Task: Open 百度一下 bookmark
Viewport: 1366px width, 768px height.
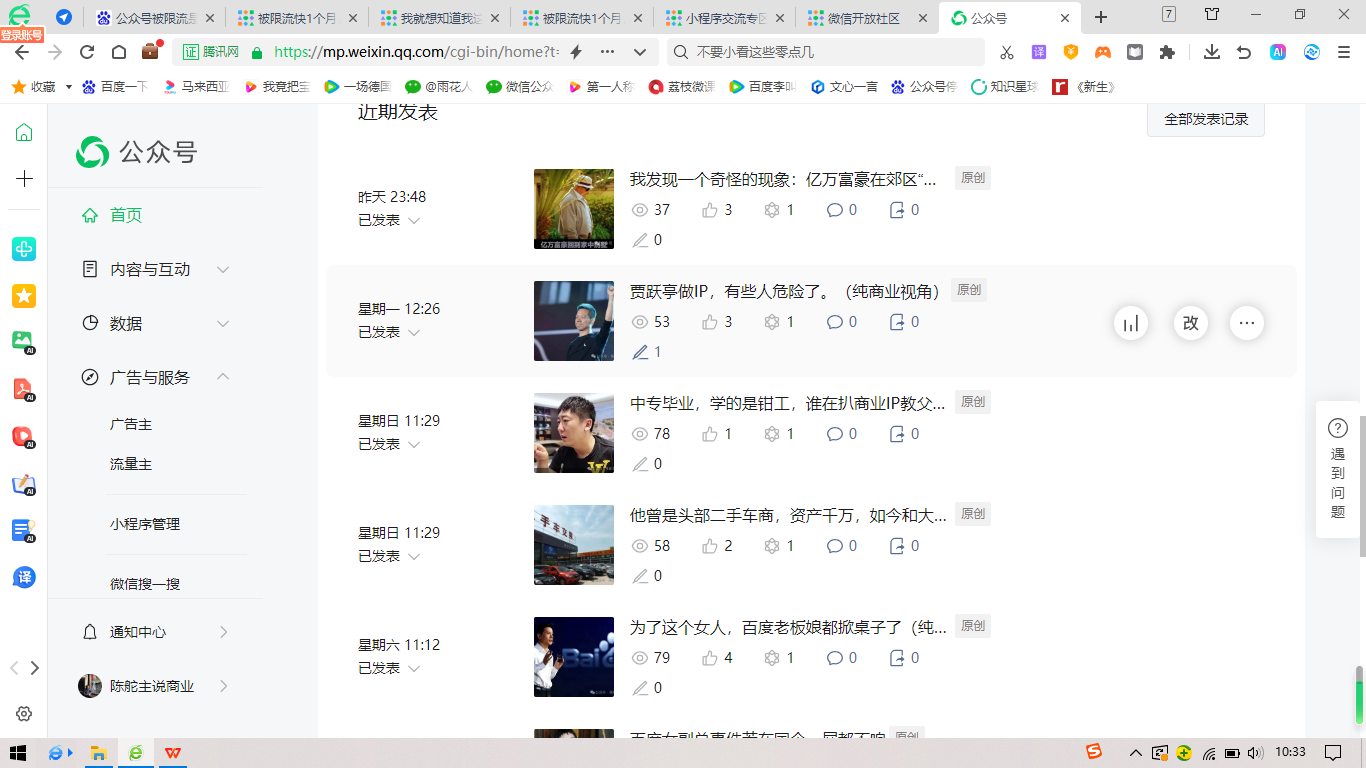Action: (x=115, y=87)
